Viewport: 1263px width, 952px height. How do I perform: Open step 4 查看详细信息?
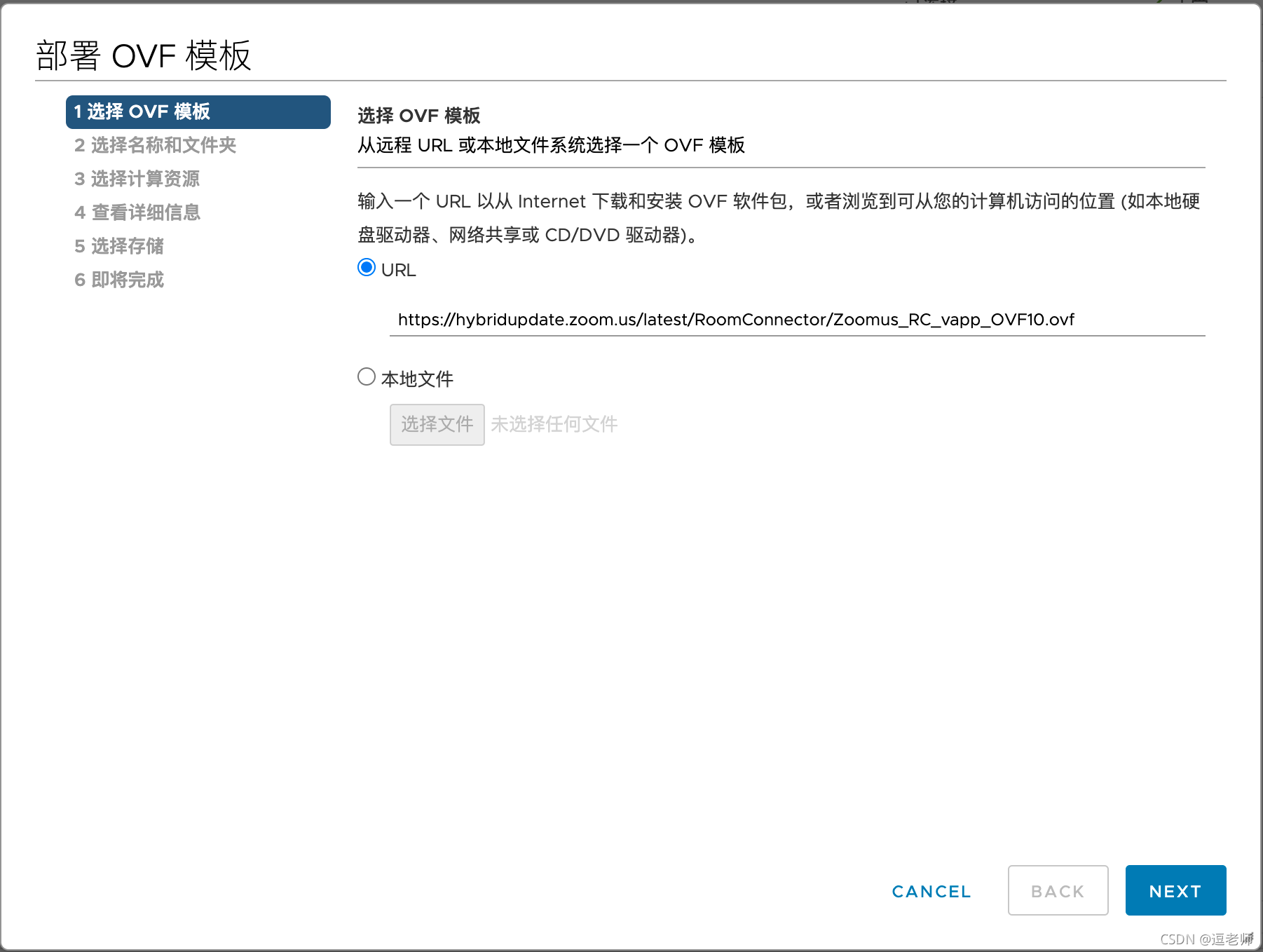click(x=137, y=212)
